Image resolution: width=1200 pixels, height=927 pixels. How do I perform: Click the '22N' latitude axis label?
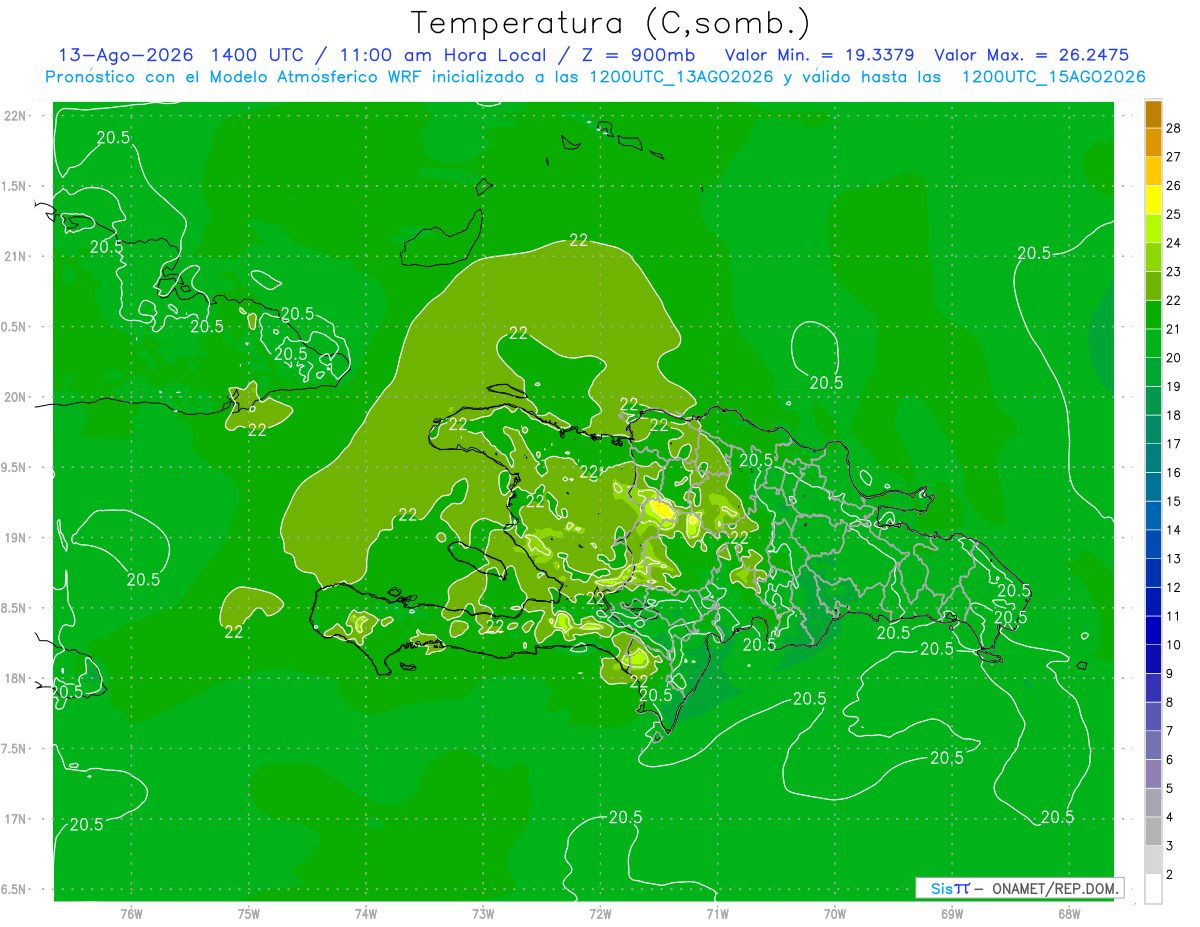[x=16, y=116]
